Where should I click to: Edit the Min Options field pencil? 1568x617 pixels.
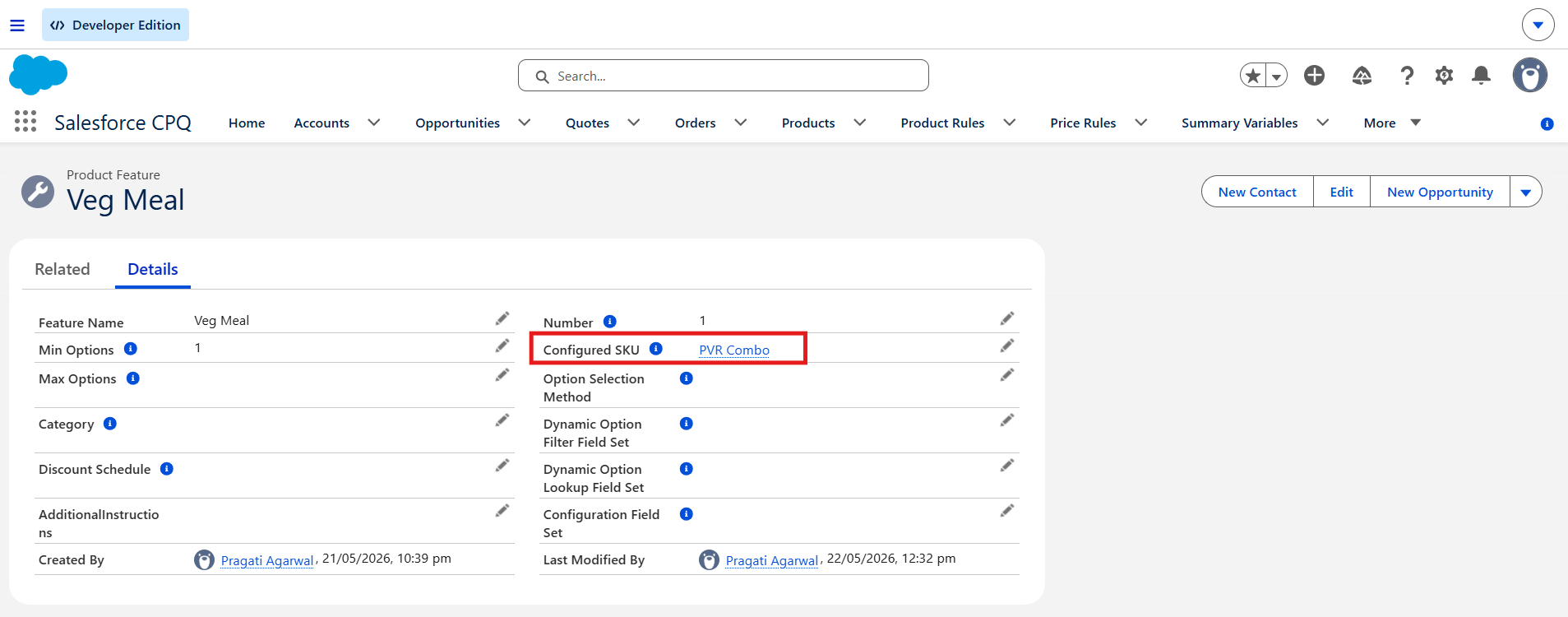click(x=502, y=346)
